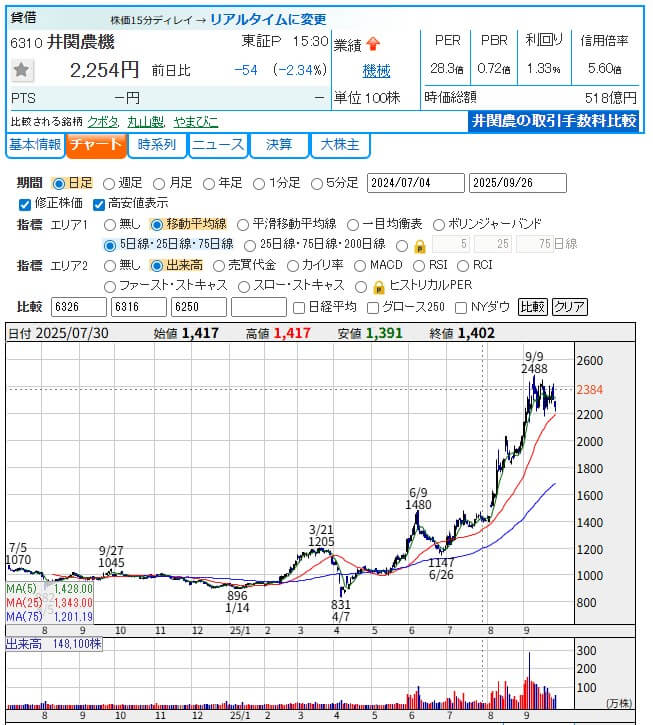Select the ボリンジャーバンド indicator option
The width and height of the screenshot is (653, 725).
[x=441, y=224]
